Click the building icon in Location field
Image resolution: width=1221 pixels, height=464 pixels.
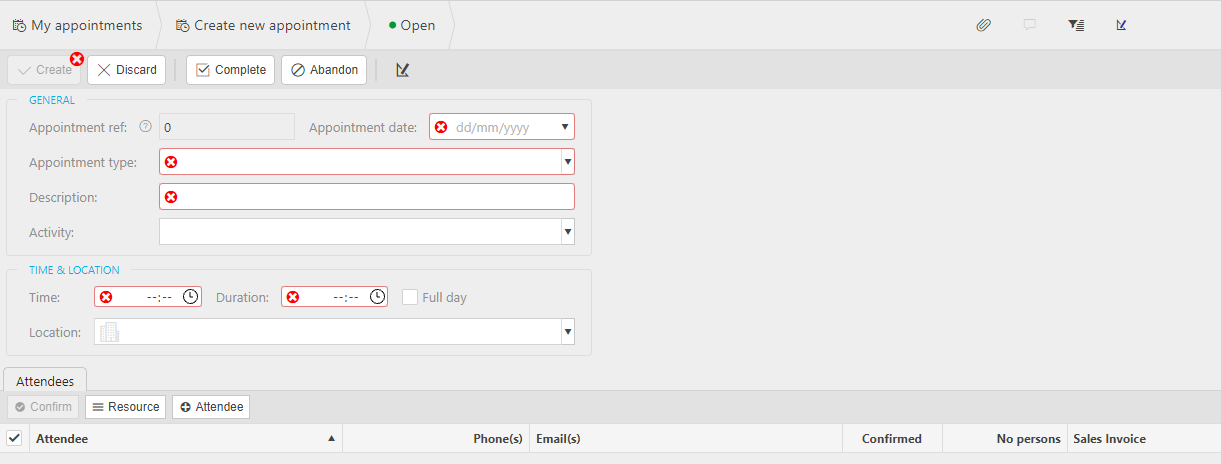[x=109, y=332]
